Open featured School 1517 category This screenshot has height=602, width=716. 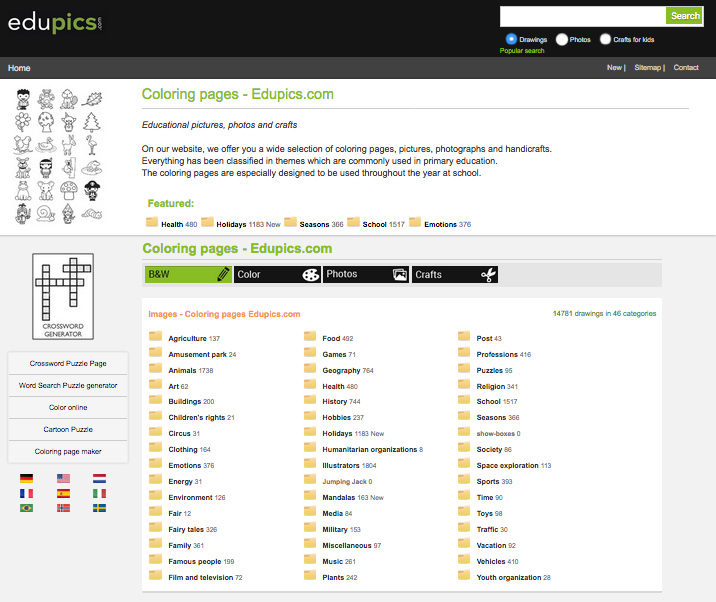pos(384,224)
